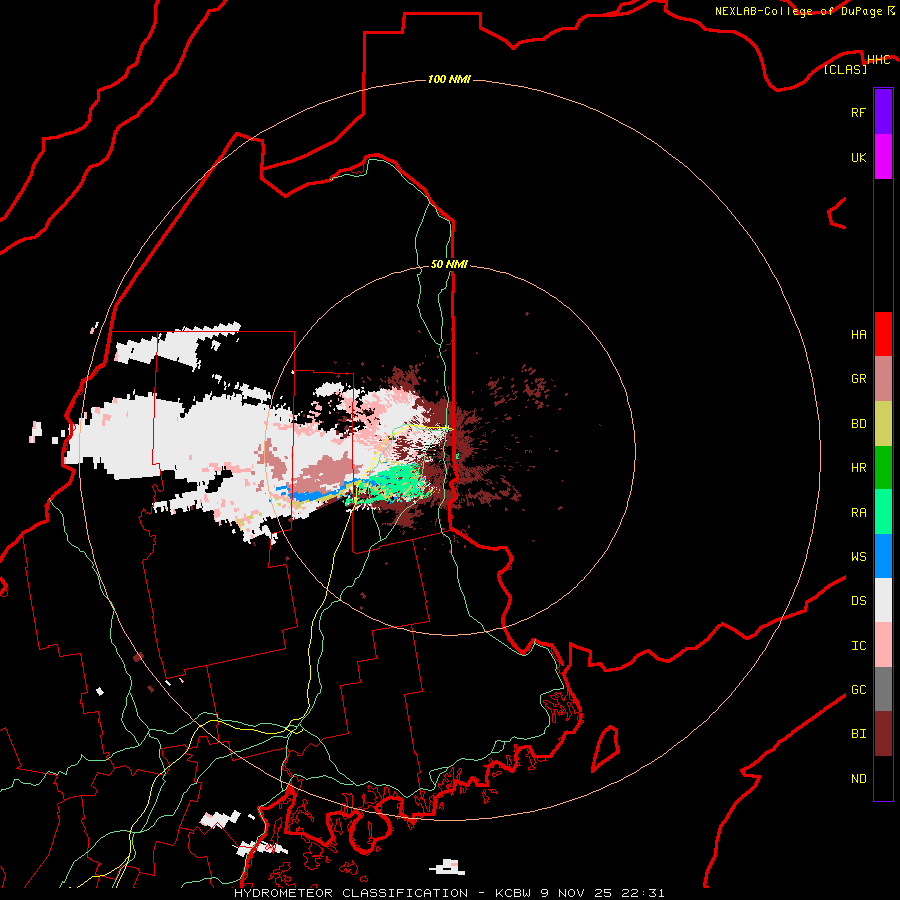Select the light pink IC legend swatch

click(x=883, y=645)
